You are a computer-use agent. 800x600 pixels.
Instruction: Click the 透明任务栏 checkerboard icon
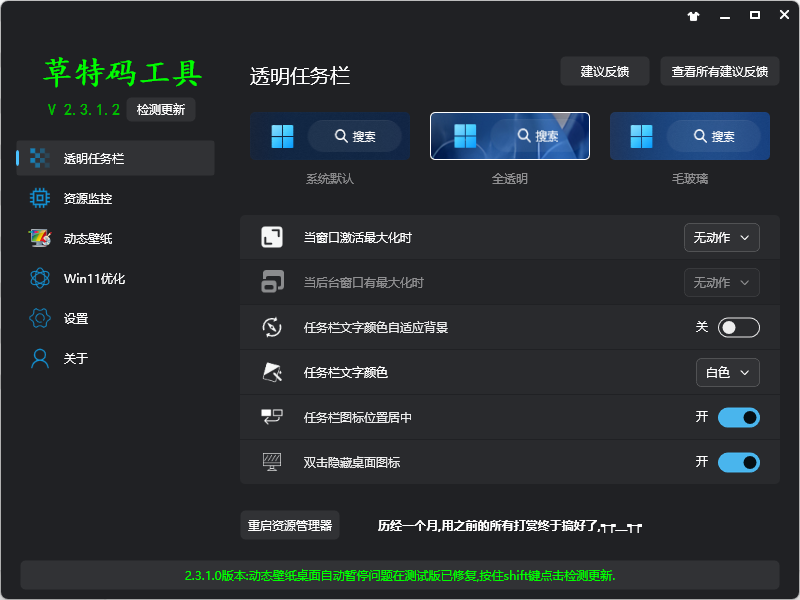(40, 158)
